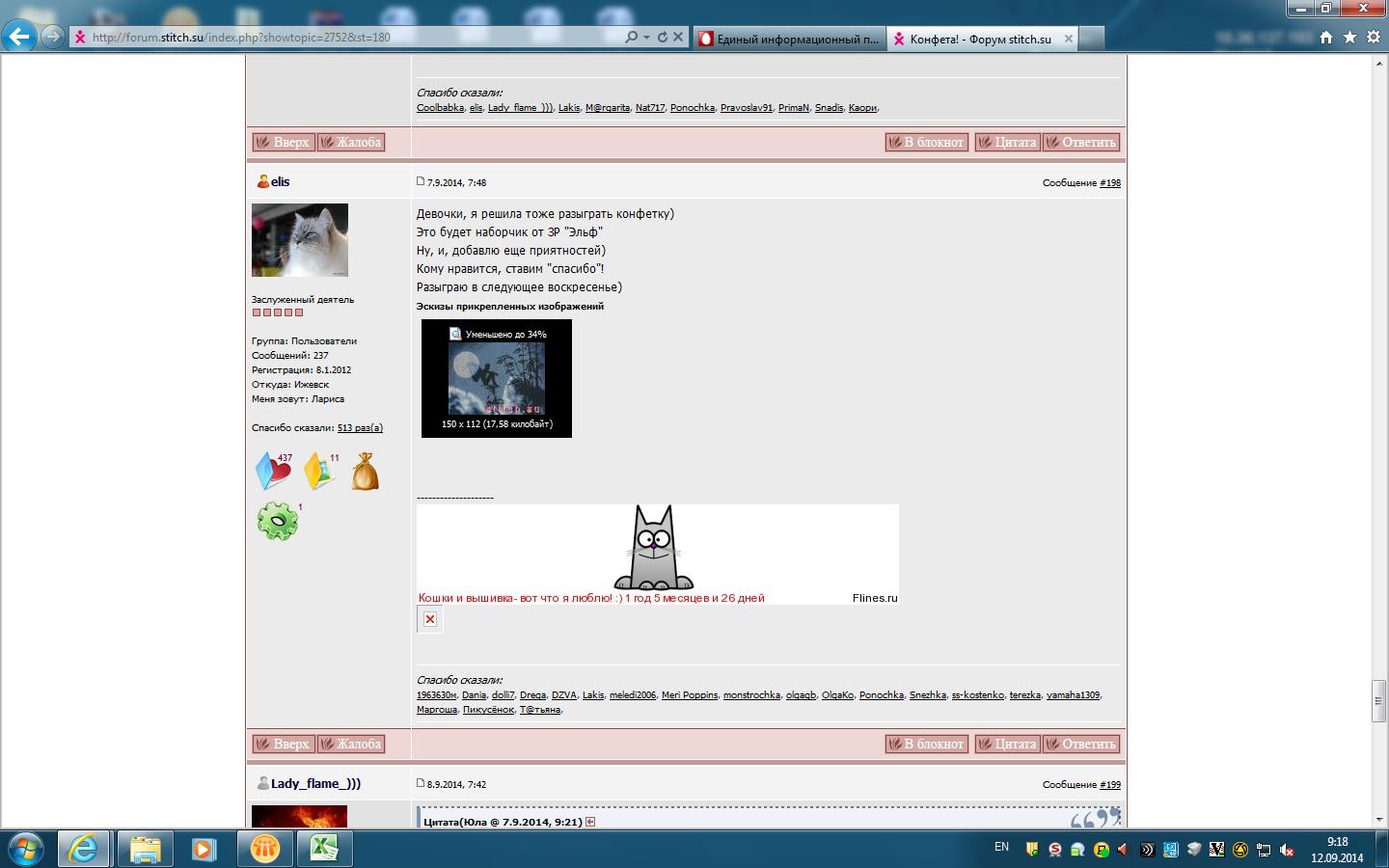The image size is (1389, 868).
Task: Open Excel from the Windows taskbar
Action: tap(323, 849)
